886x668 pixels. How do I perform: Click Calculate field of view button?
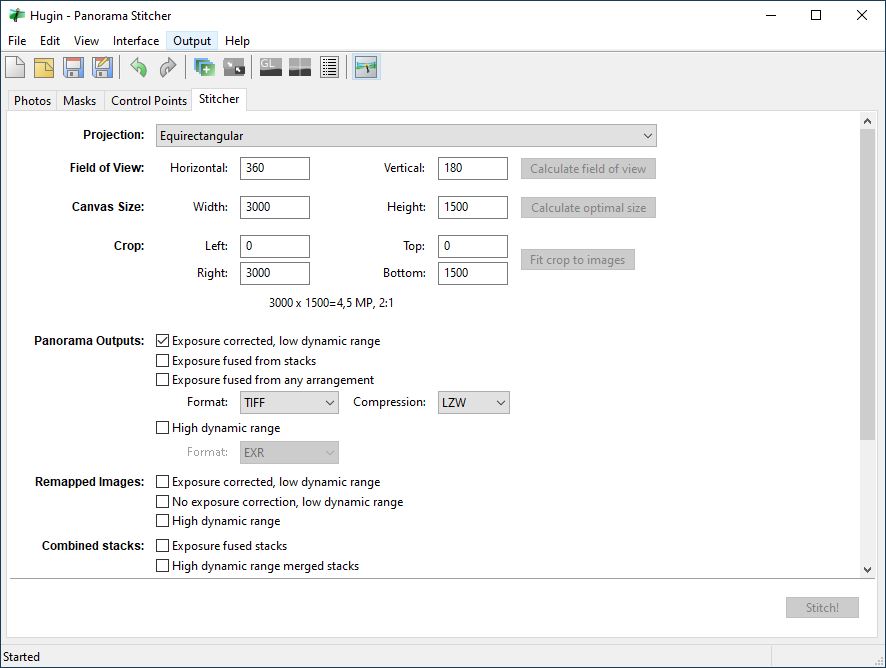(x=588, y=169)
